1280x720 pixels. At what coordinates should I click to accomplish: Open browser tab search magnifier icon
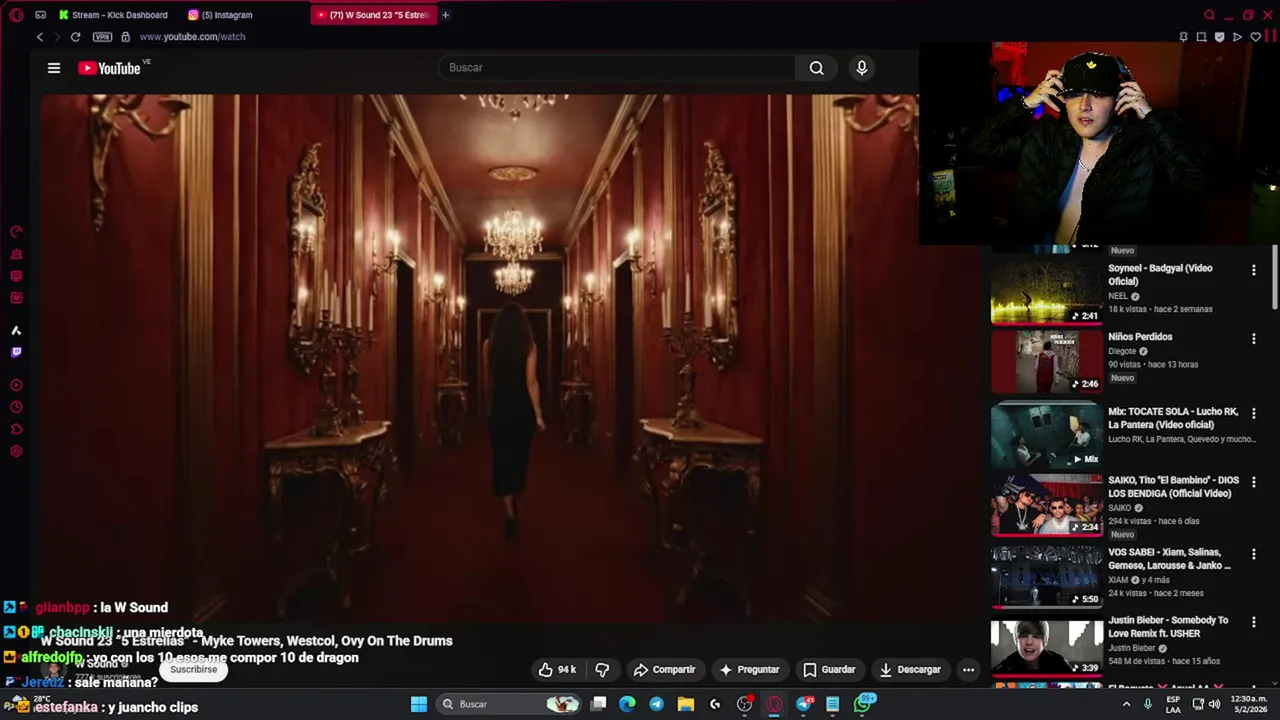pos(1209,15)
